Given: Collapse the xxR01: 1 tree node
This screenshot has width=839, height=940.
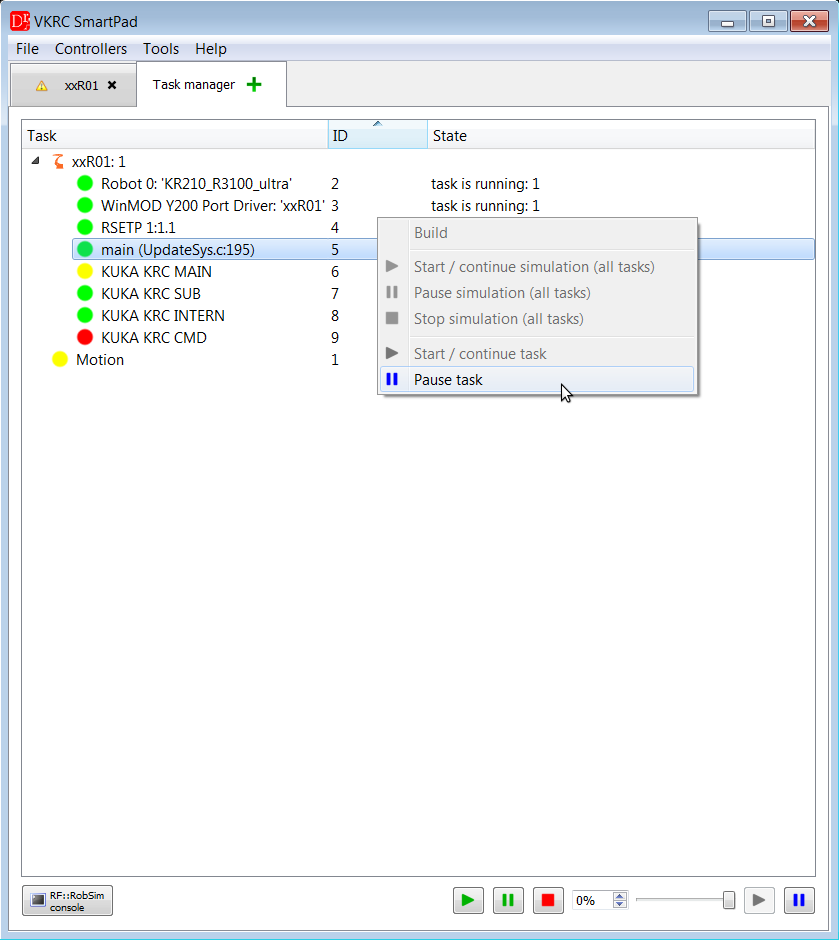Looking at the screenshot, I should point(36,161).
